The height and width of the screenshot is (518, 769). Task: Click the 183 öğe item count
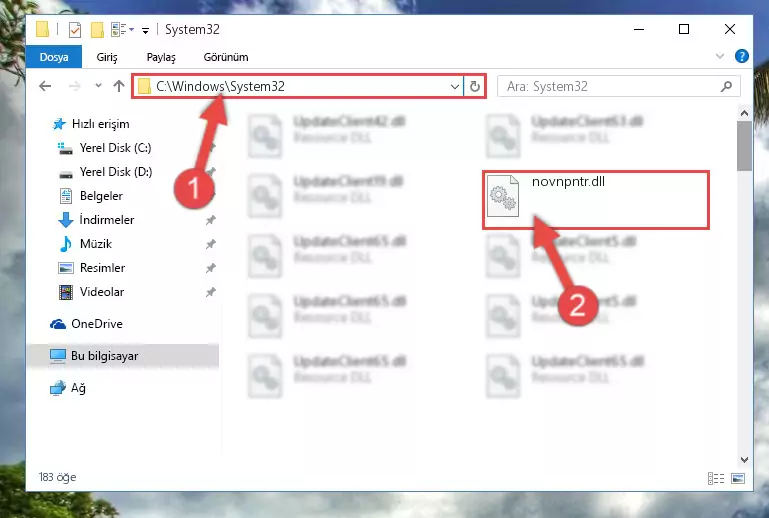(x=57, y=477)
